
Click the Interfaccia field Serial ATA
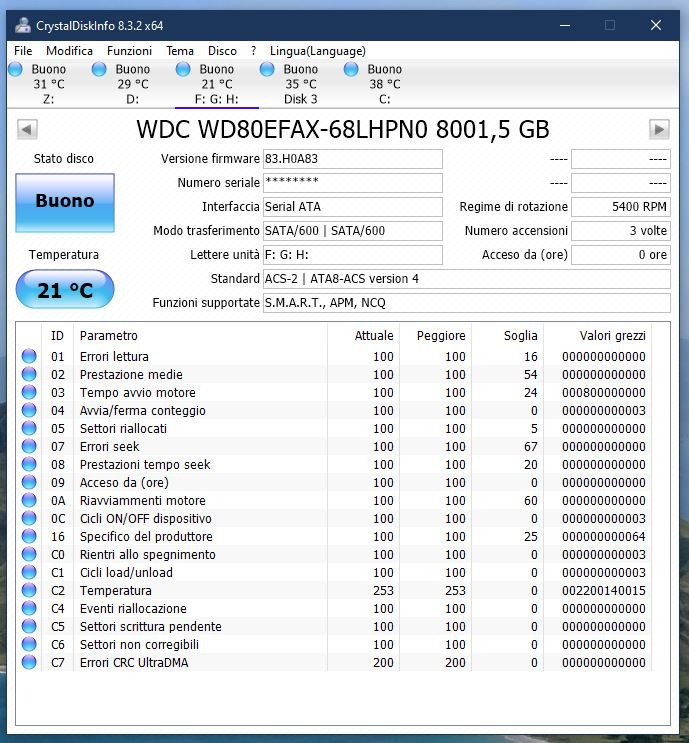coord(353,207)
